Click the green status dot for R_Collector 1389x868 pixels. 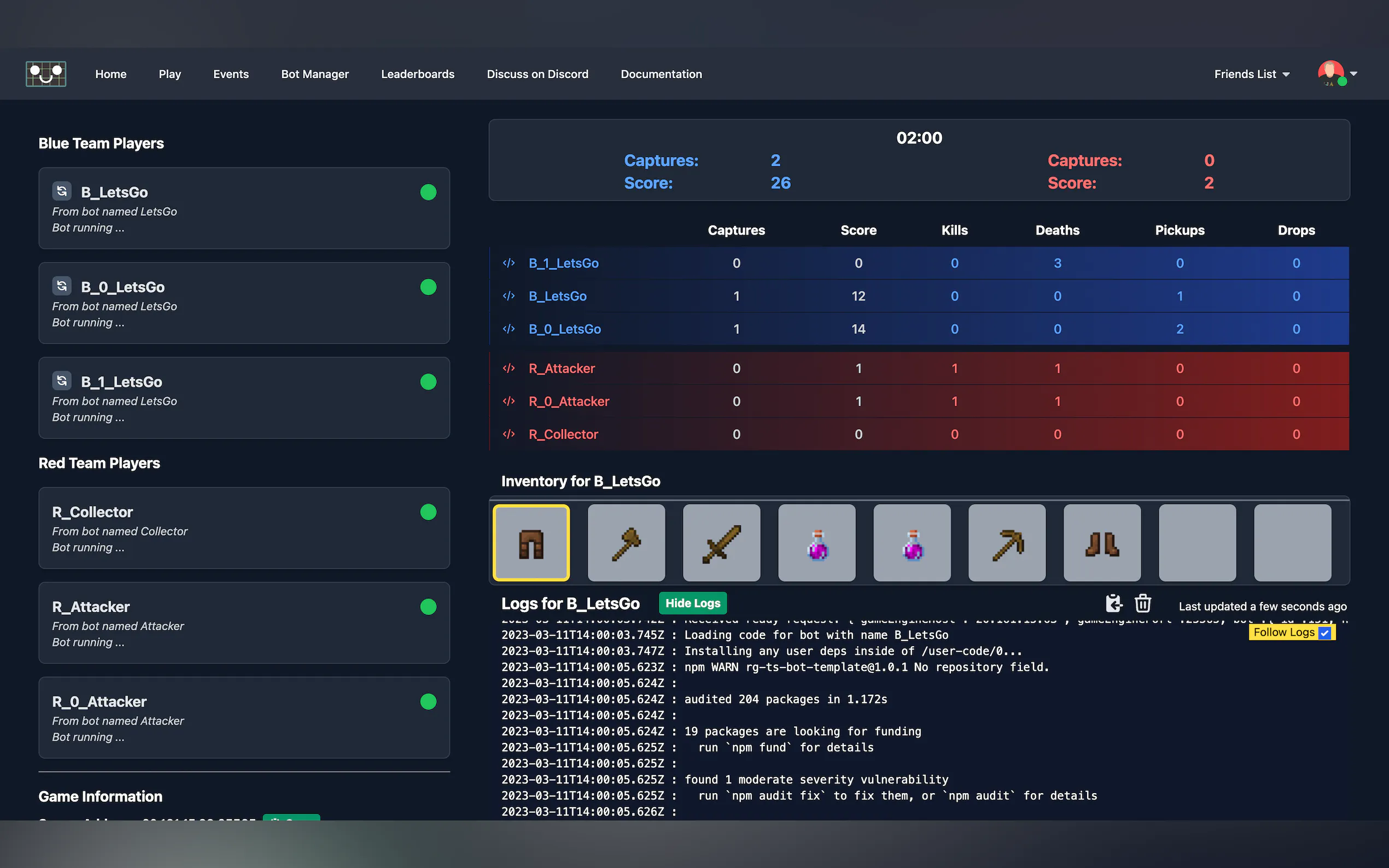[x=428, y=512]
